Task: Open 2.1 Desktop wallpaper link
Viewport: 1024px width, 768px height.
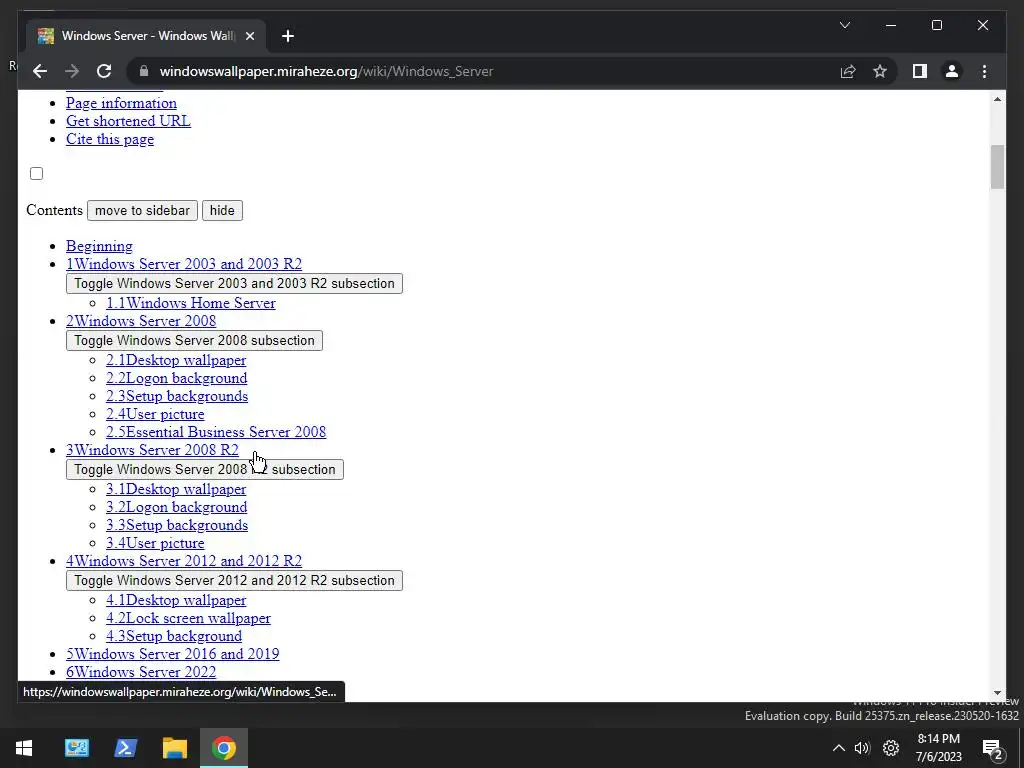Action: [x=176, y=360]
